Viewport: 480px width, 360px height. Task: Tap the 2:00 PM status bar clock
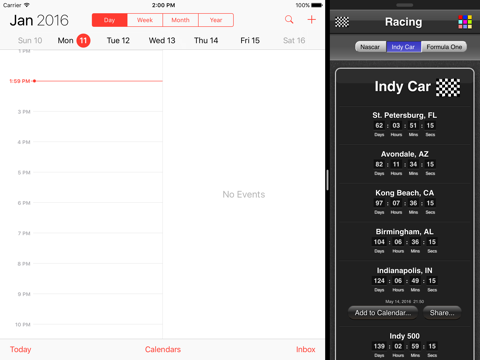pyautogui.click(x=163, y=5)
